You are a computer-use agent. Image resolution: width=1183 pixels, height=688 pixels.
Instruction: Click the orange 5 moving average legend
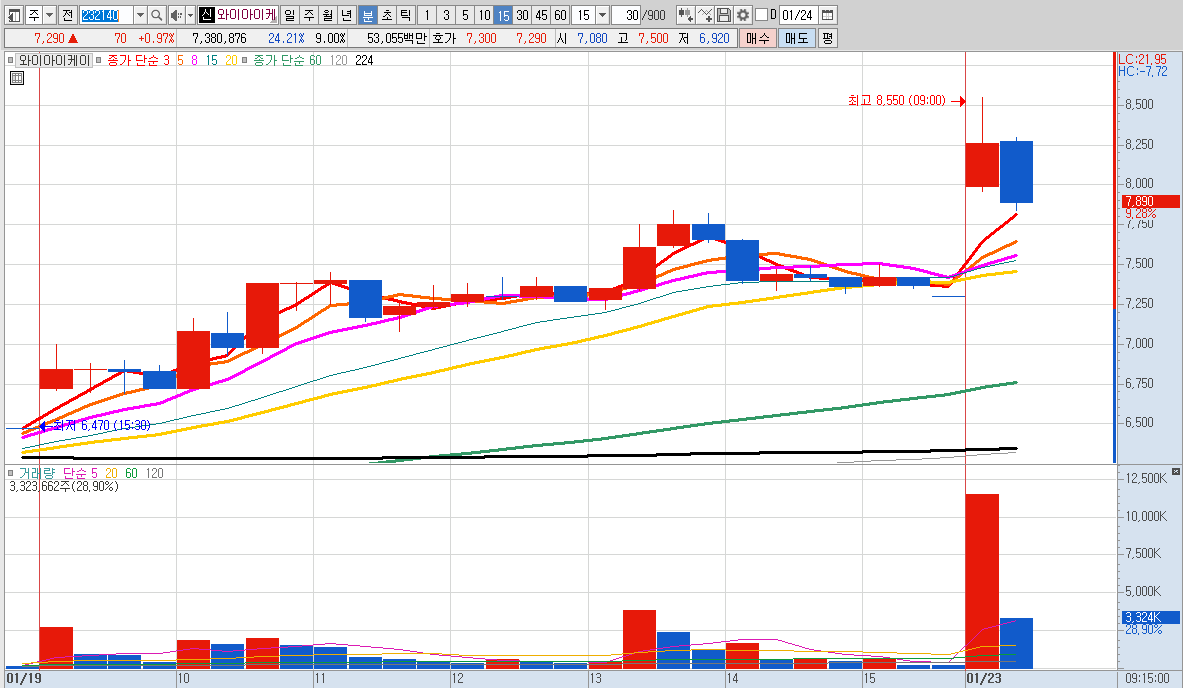coord(180,60)
